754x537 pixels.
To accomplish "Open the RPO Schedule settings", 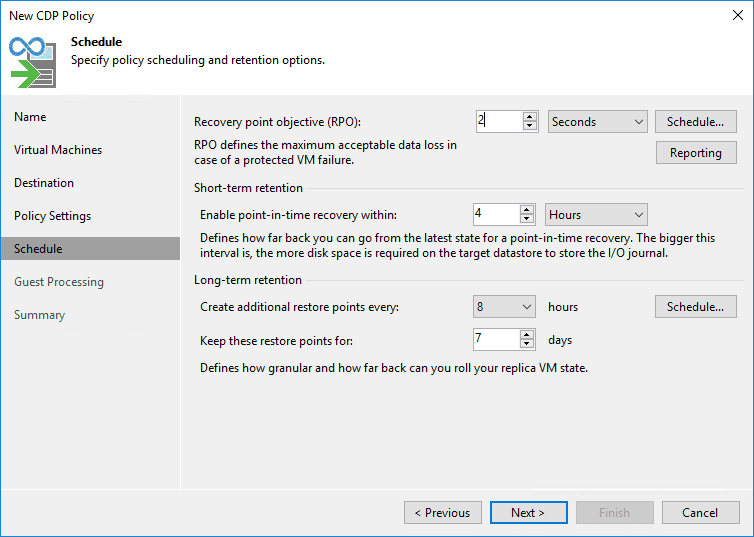I will coord(695,122).
